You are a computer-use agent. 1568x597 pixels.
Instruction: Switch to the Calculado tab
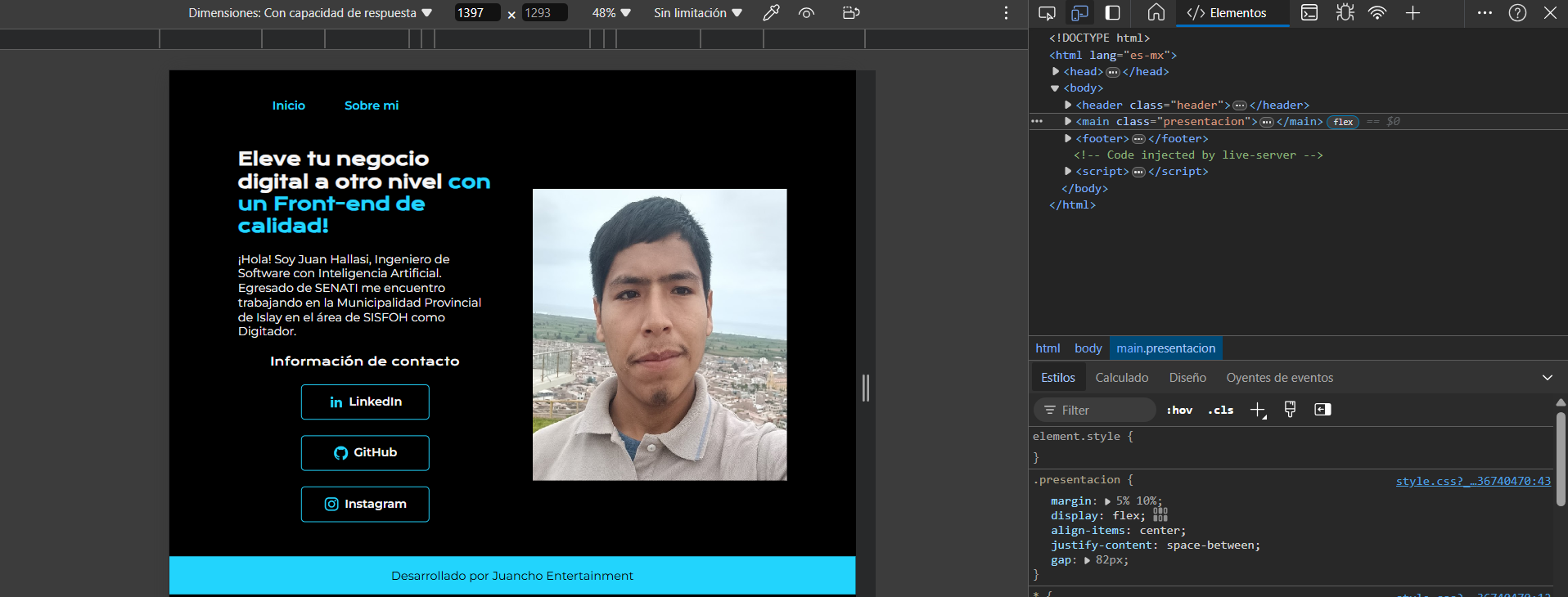pyautogui.click(x=1122, y=378)
